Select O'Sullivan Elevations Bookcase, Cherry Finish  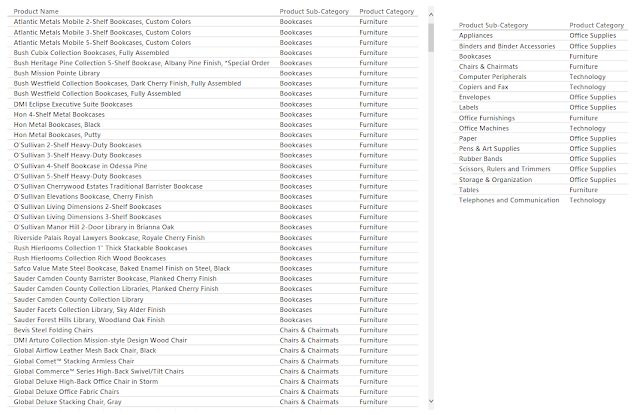(x=83, y=196)
